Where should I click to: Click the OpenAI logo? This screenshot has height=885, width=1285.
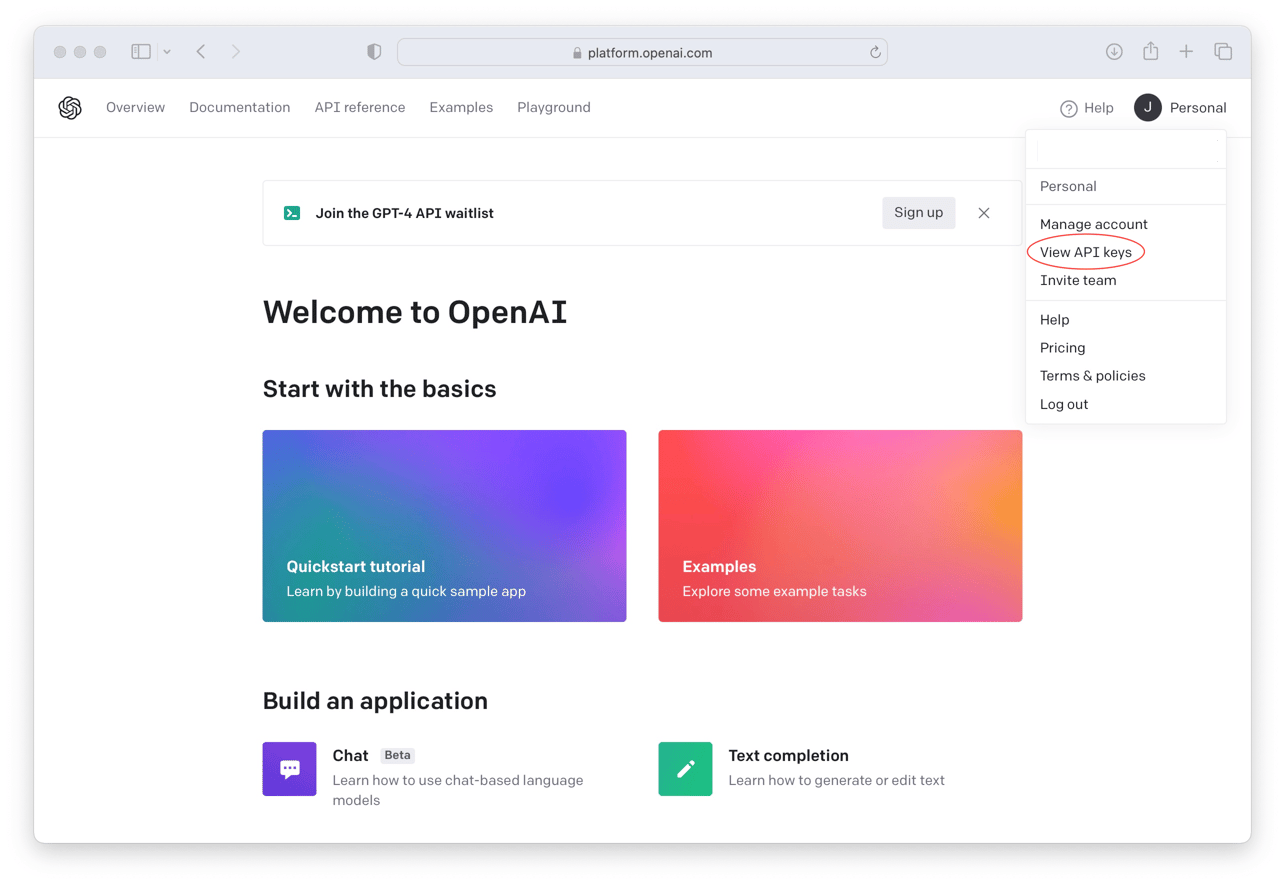pos(70,107)
